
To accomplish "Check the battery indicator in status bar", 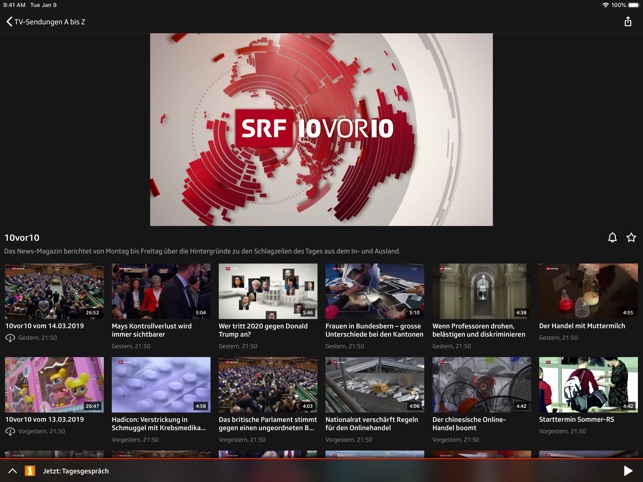I will tap(633, 5).
